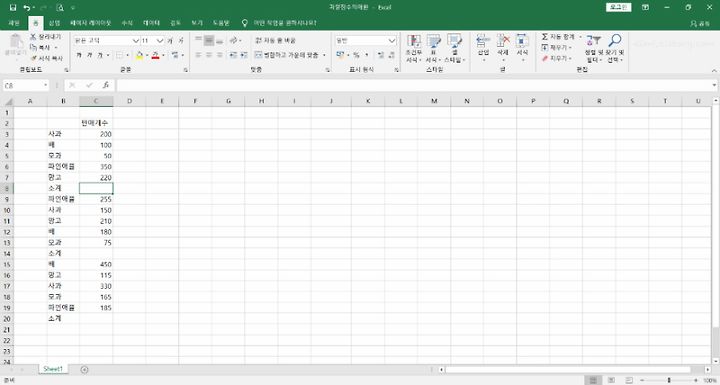Toggle middle vertical alignment
Viewport: 720px width, 385px height.
coord(209,40)
